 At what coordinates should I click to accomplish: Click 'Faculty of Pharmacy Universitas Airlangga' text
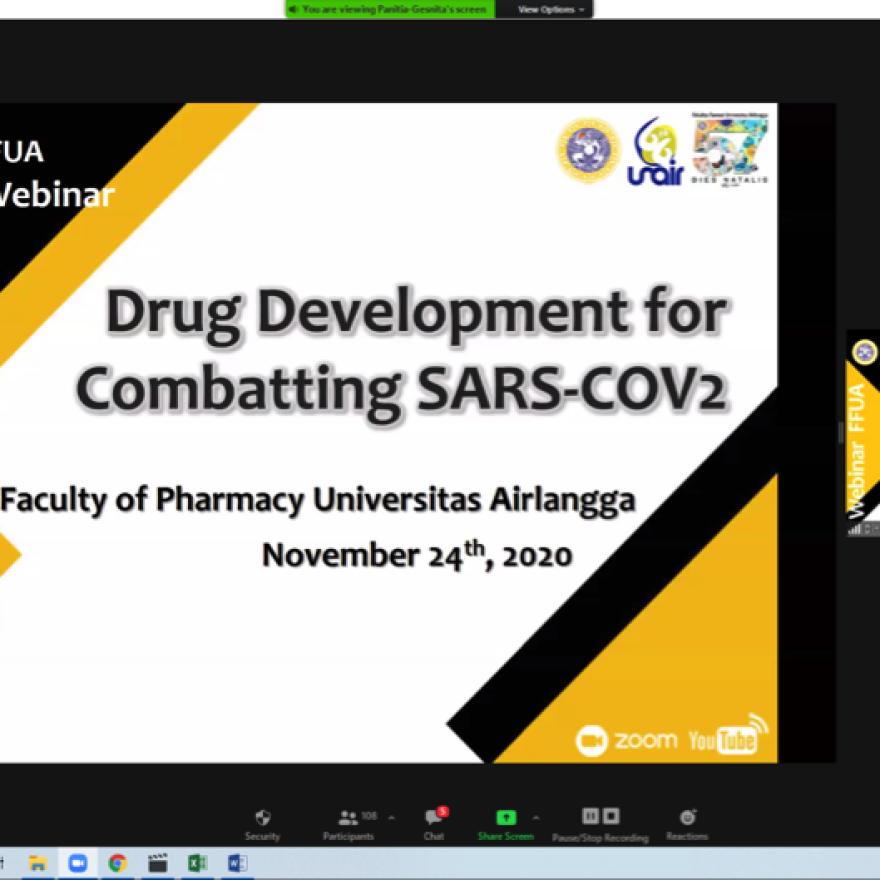[318, 500]
